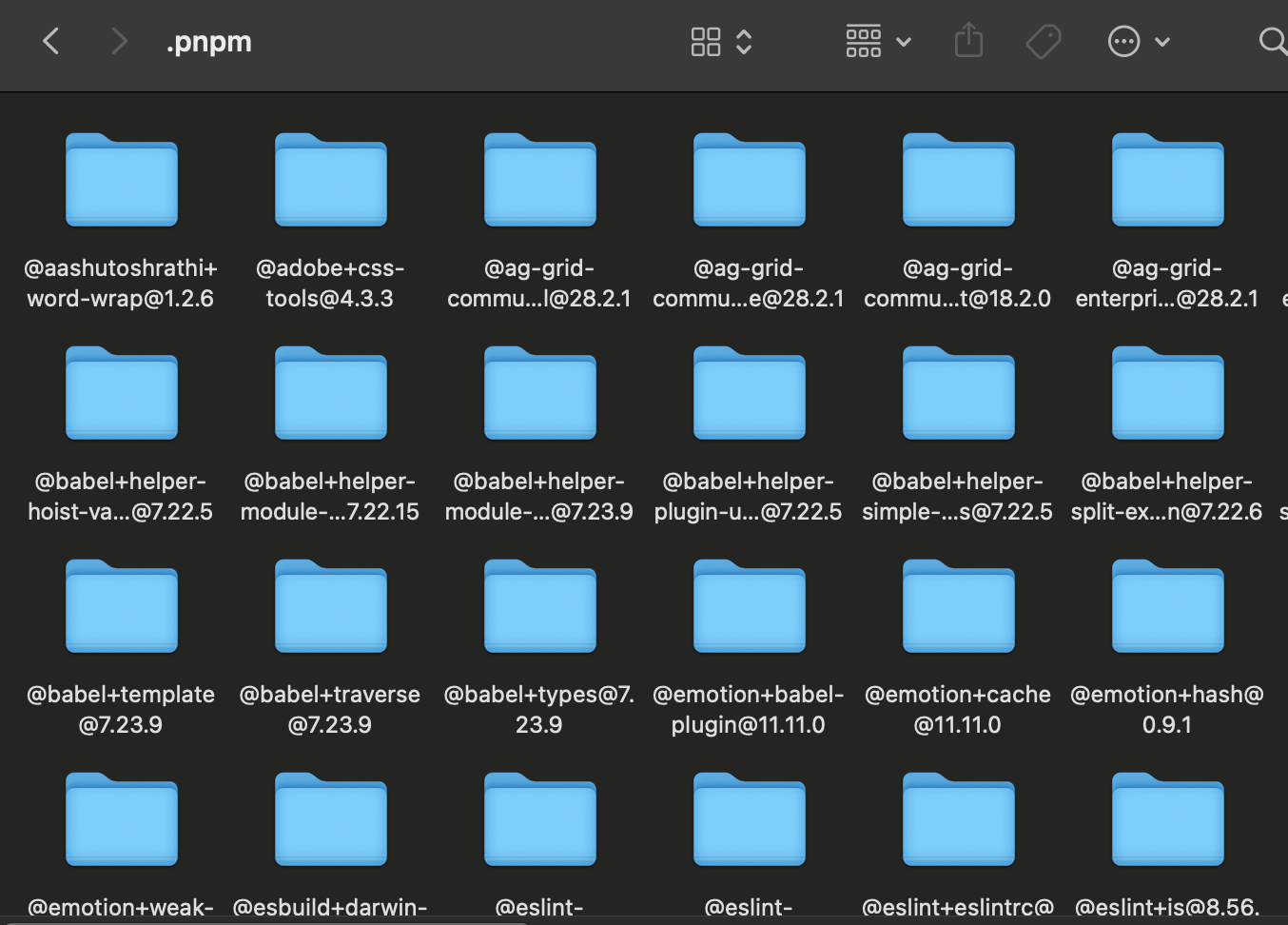Click the @babel+traverse@7.23.9 file name
This screenshot has height=925, width=1288.
[x=330, y=710]
